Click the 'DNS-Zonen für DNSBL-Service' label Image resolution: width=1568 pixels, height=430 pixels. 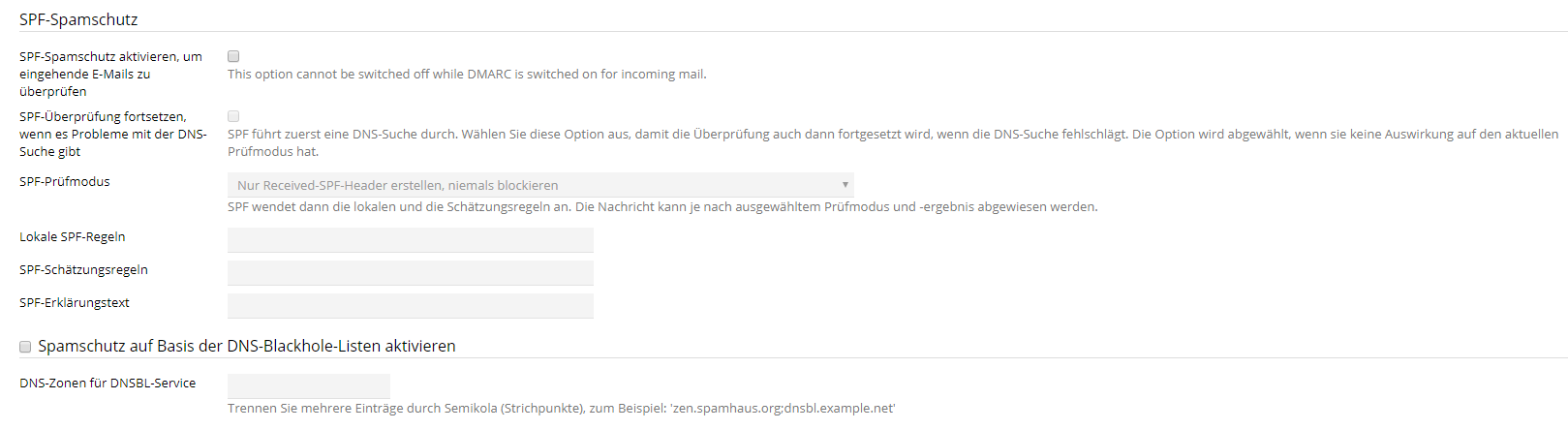tap(108, 383)
